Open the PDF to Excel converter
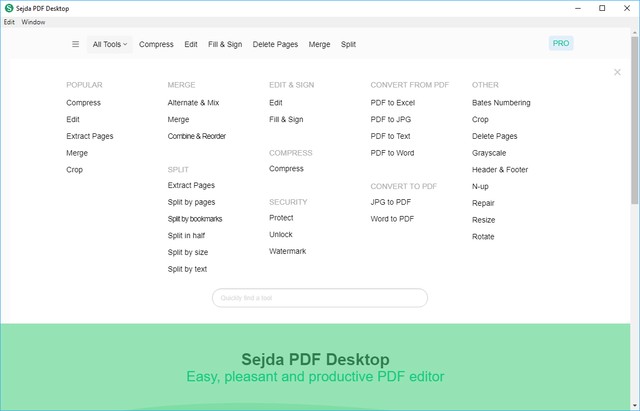The image size is (640, 411). tap(392, 103)
